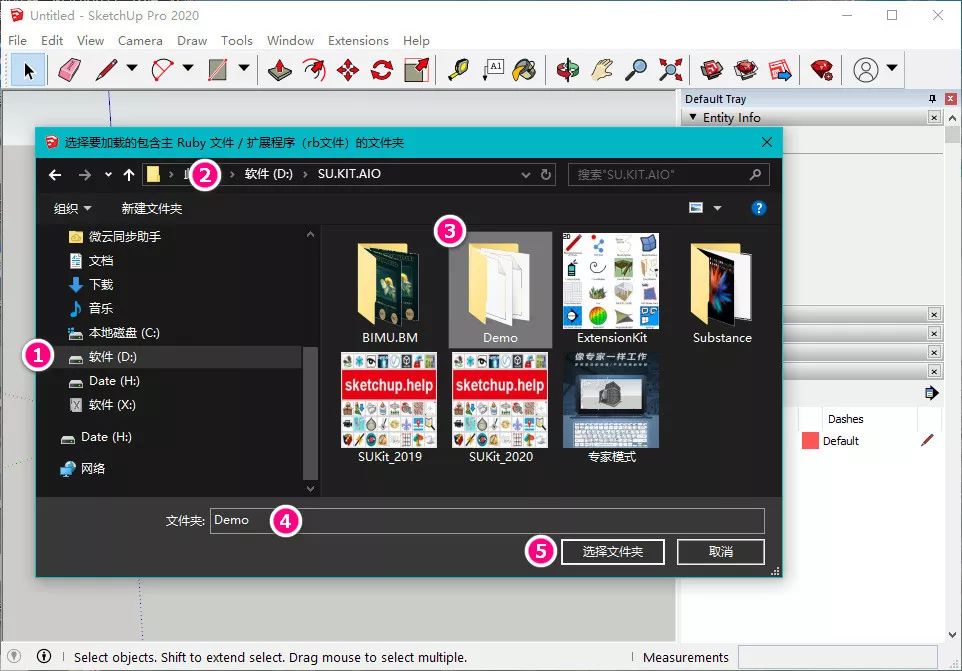Expand Rectangle shape tool dropdown arrow
Screen dimensions: 962x671
(244, 67)
